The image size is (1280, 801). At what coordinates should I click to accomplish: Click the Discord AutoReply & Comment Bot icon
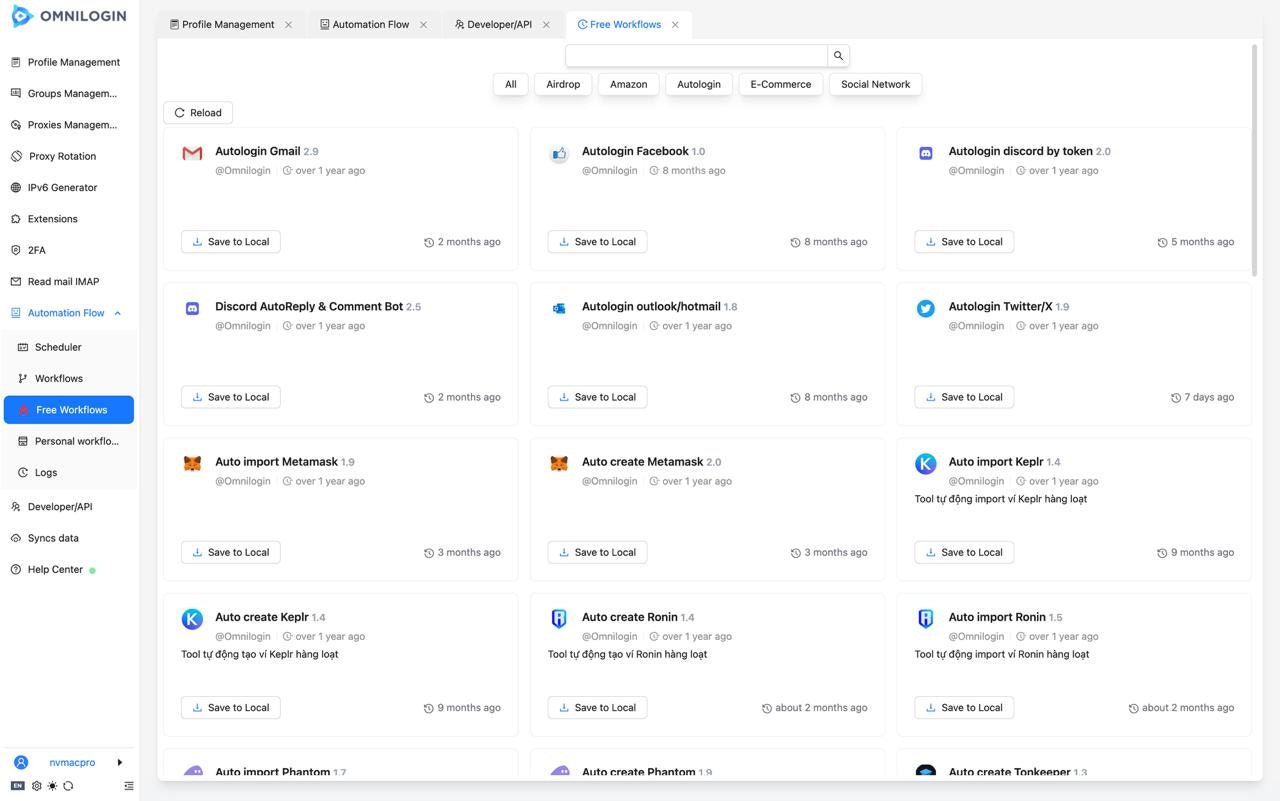(192, 308)
